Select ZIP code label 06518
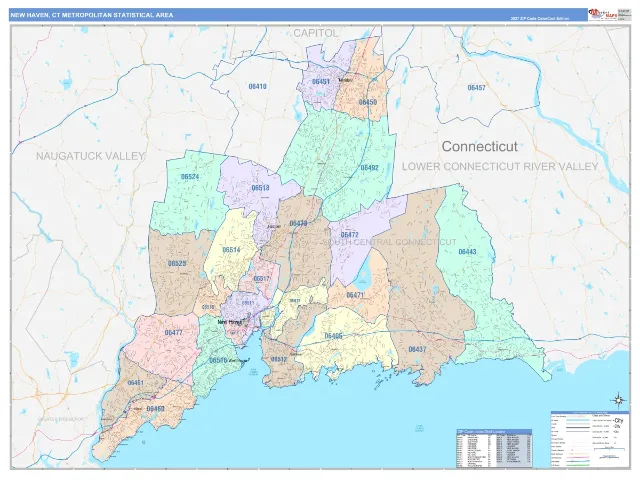 [x=260, y=188]
